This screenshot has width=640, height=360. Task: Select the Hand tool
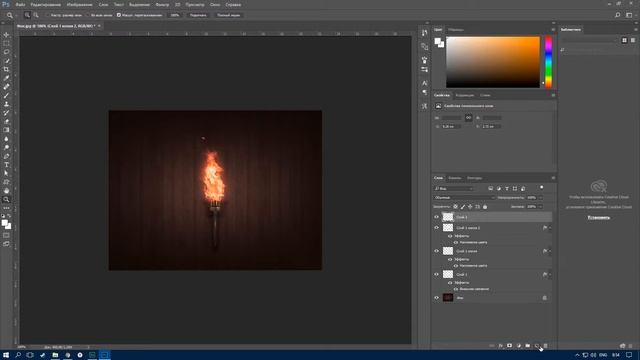coord(6,191)
